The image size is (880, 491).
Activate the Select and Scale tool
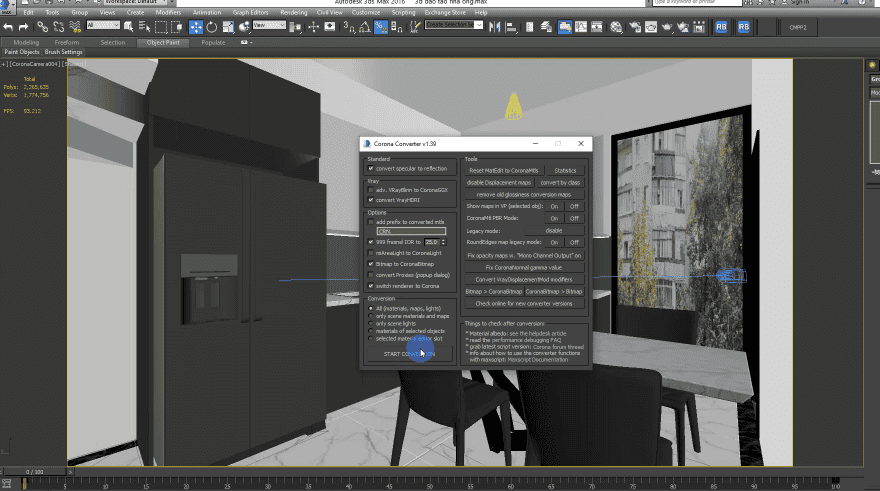click(x=228, y=27)
